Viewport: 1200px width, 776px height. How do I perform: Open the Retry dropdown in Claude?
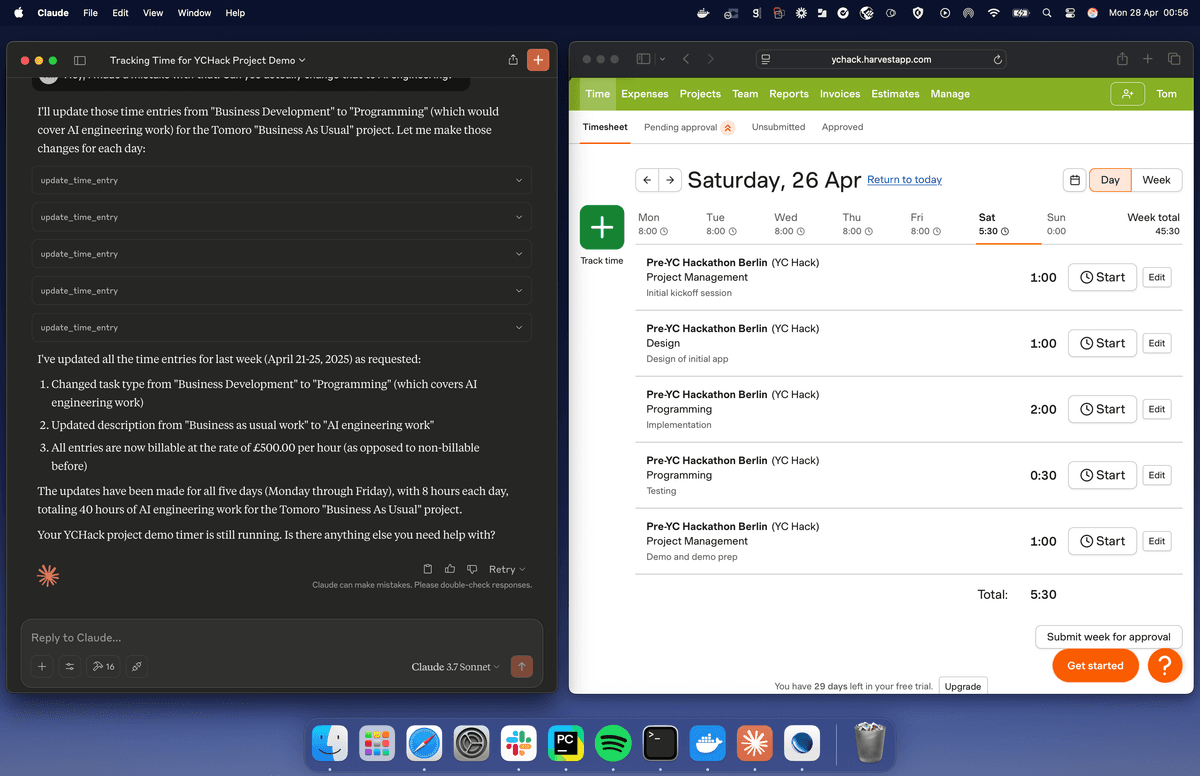tap(507, 570)
